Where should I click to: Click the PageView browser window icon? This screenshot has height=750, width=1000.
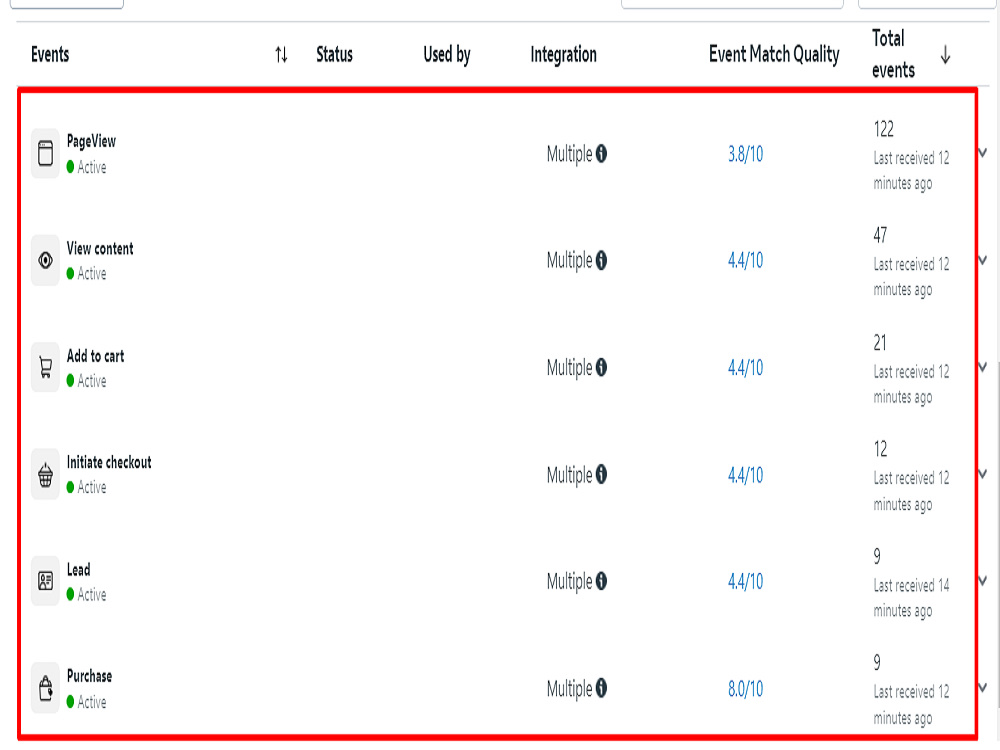pyautogui.click(x=45, y=153)
